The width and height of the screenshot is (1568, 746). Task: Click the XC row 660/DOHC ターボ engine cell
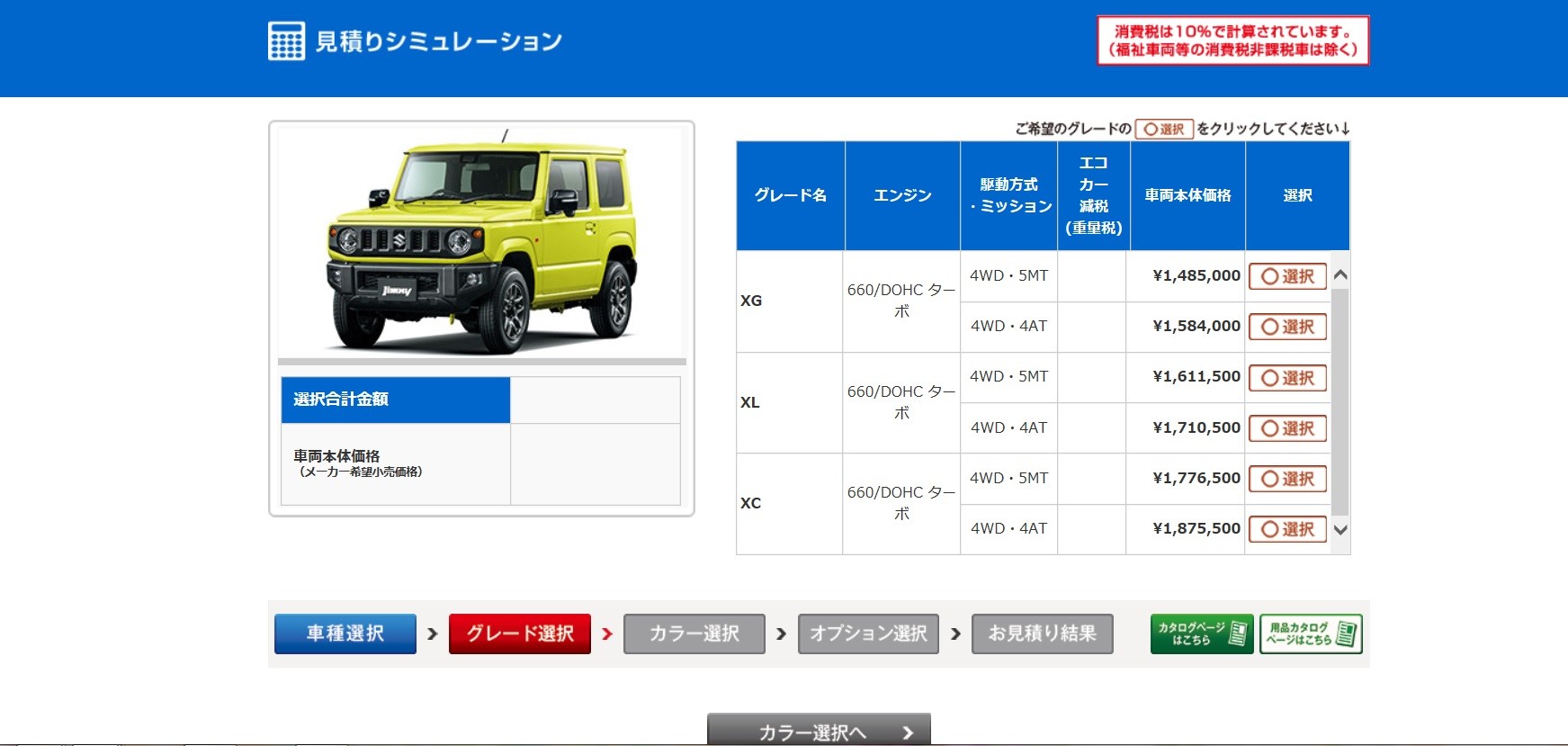pos(901,504)
